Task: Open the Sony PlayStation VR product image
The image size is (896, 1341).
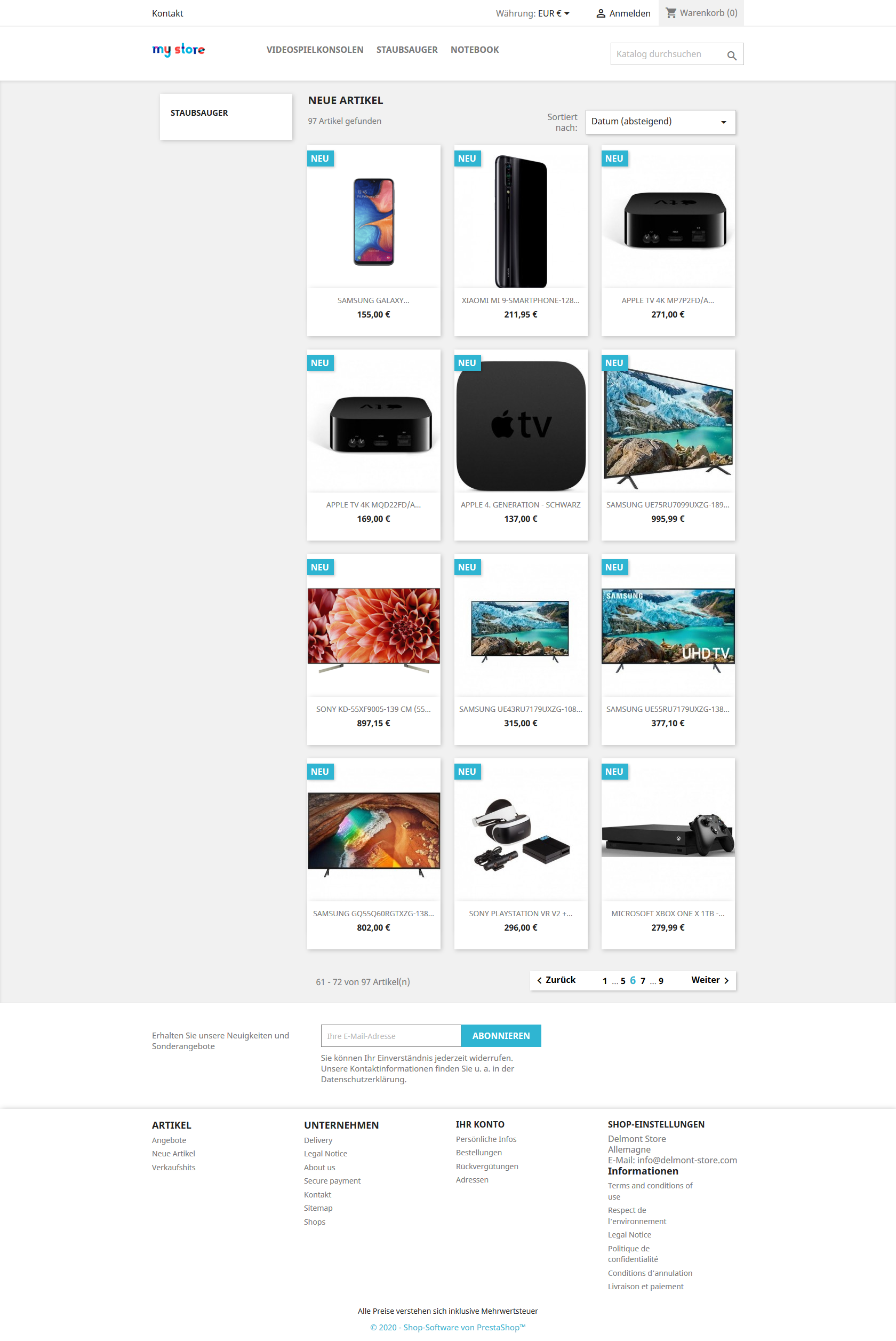Action: coord(521,834)
